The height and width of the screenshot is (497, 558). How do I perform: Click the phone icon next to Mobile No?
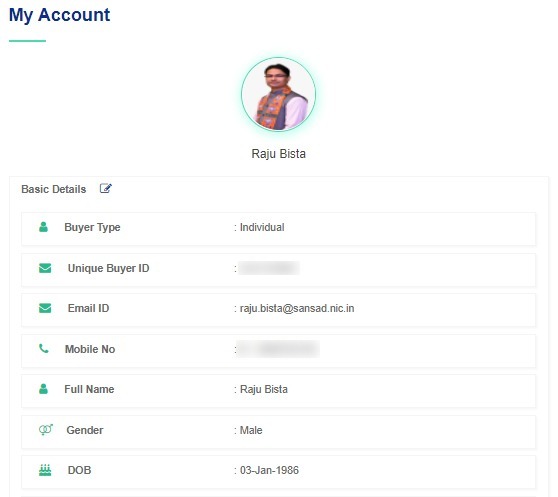(44, 349)
